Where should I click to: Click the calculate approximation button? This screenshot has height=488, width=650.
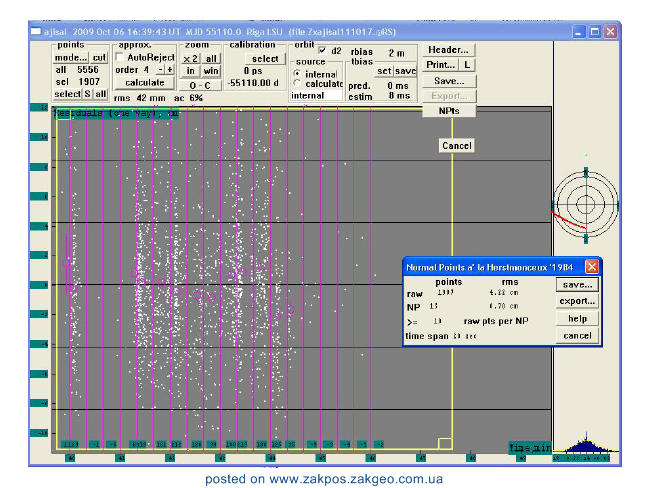pos(144,83)
